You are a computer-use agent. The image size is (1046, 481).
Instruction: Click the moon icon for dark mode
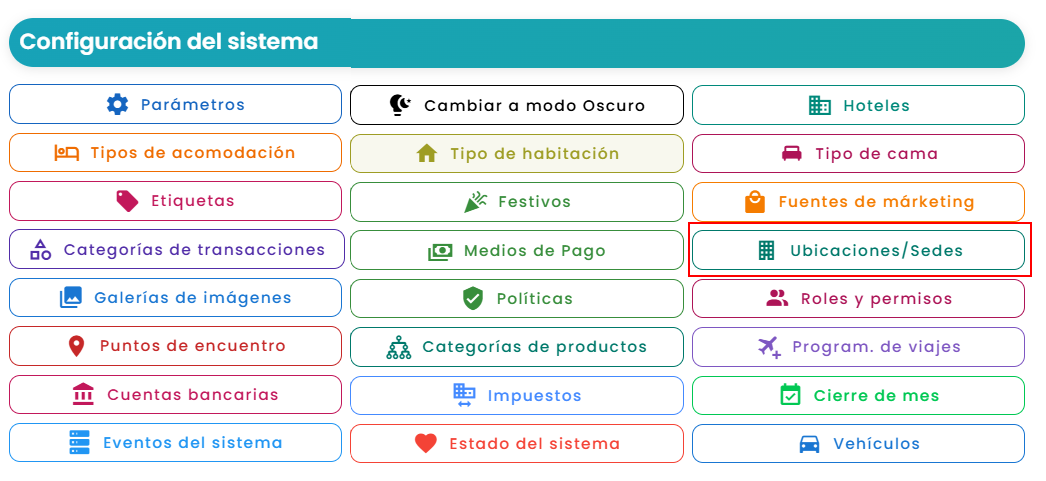(400, 105)
